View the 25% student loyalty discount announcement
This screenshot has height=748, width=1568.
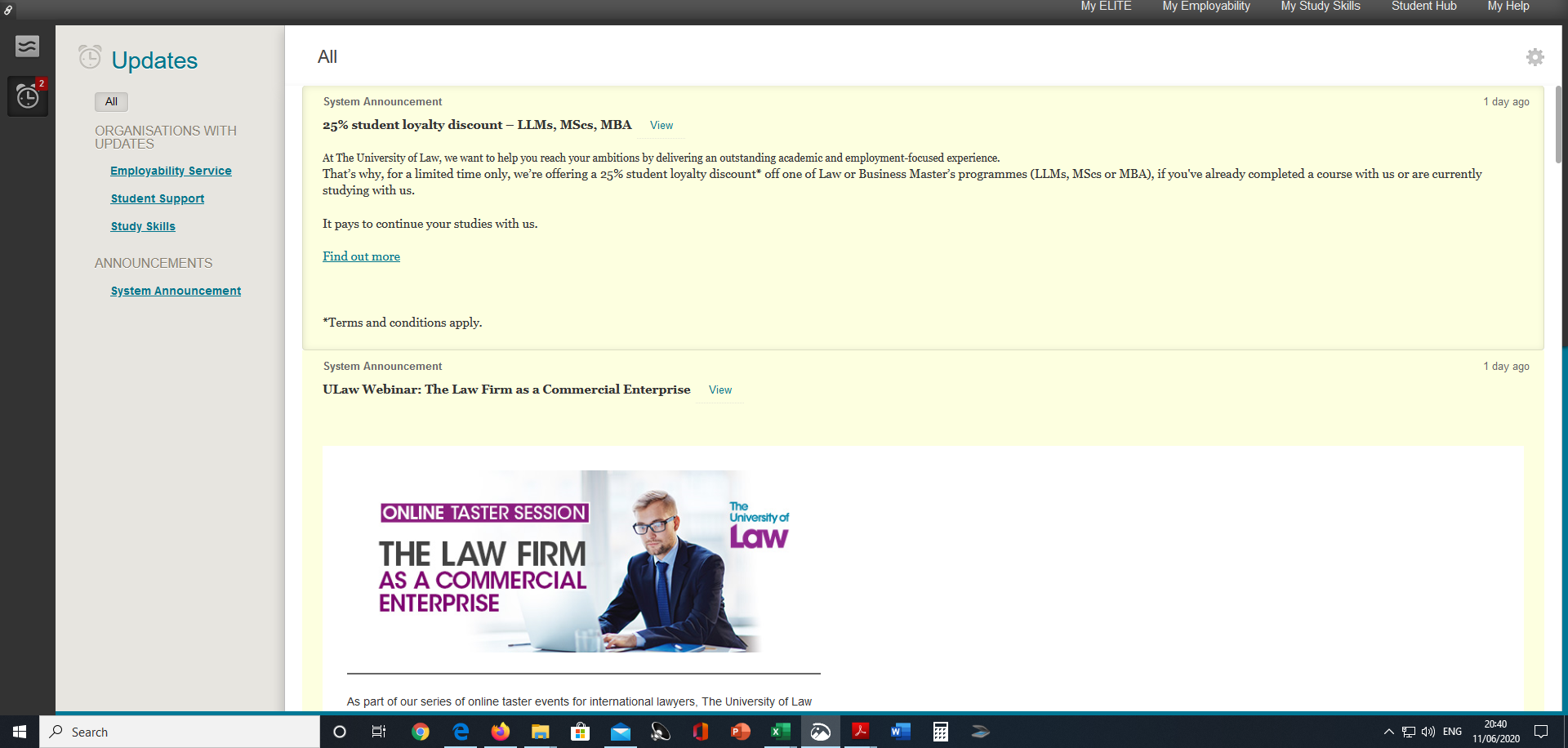(x=661, y=126)
